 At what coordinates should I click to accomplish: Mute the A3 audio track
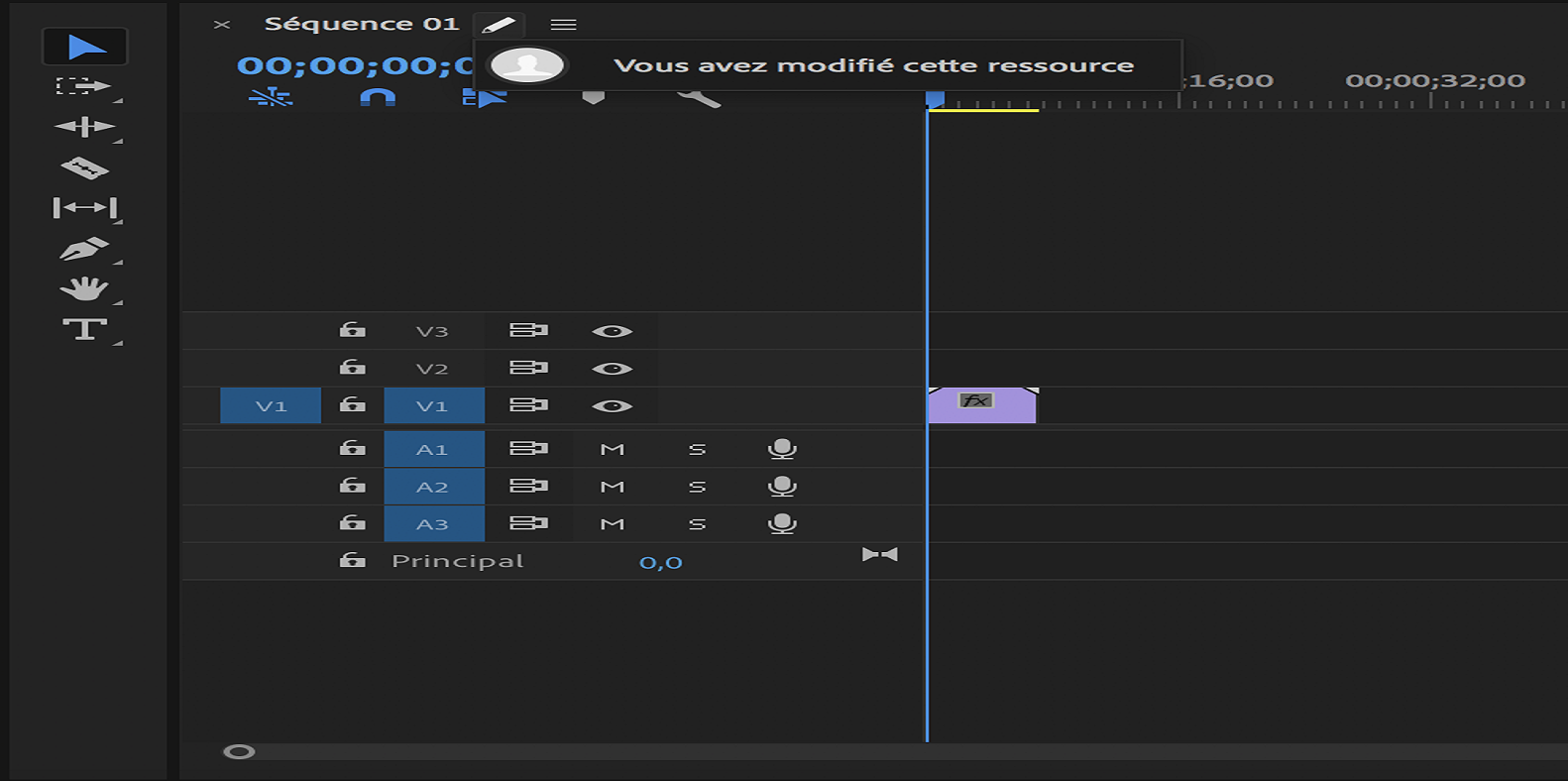point(613,523)
